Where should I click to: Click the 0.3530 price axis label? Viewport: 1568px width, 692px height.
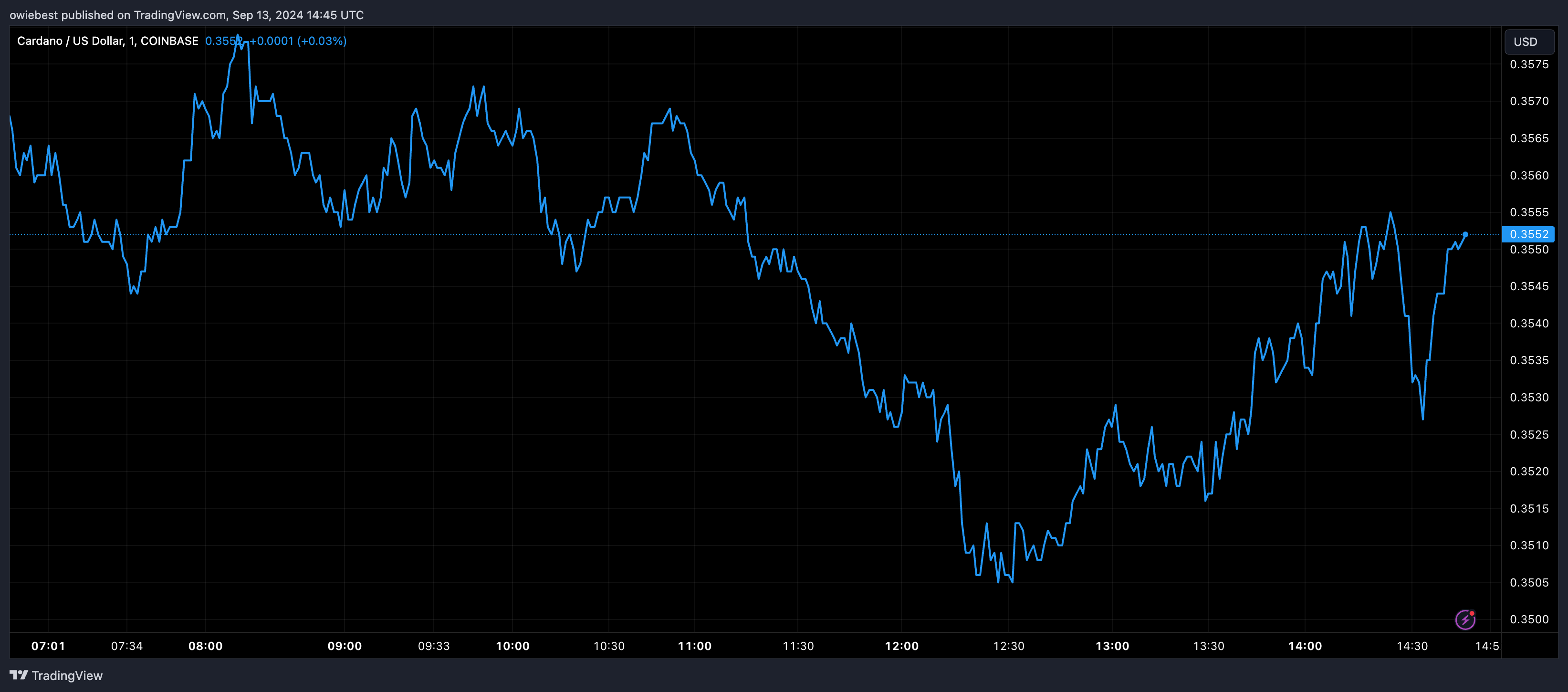[x=1529, y=398]
